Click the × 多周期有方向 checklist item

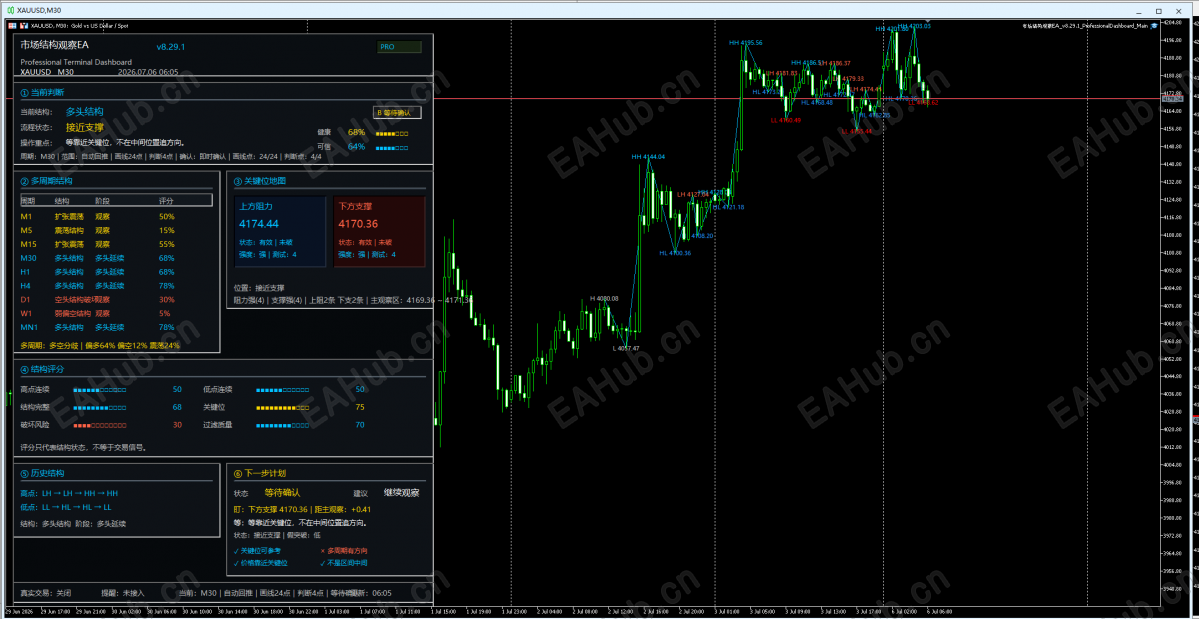(343, 550)
